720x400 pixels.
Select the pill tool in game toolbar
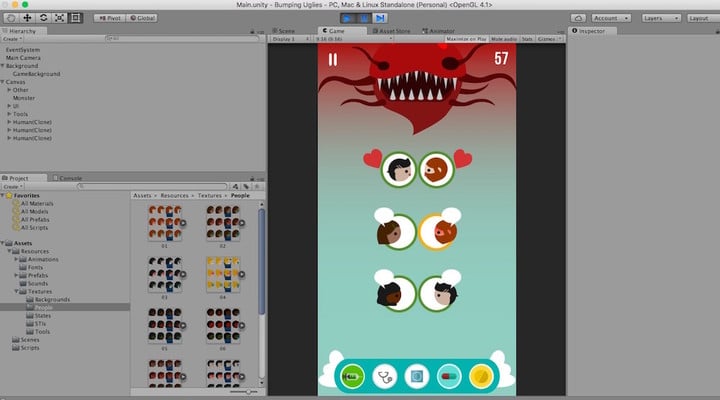449,377
